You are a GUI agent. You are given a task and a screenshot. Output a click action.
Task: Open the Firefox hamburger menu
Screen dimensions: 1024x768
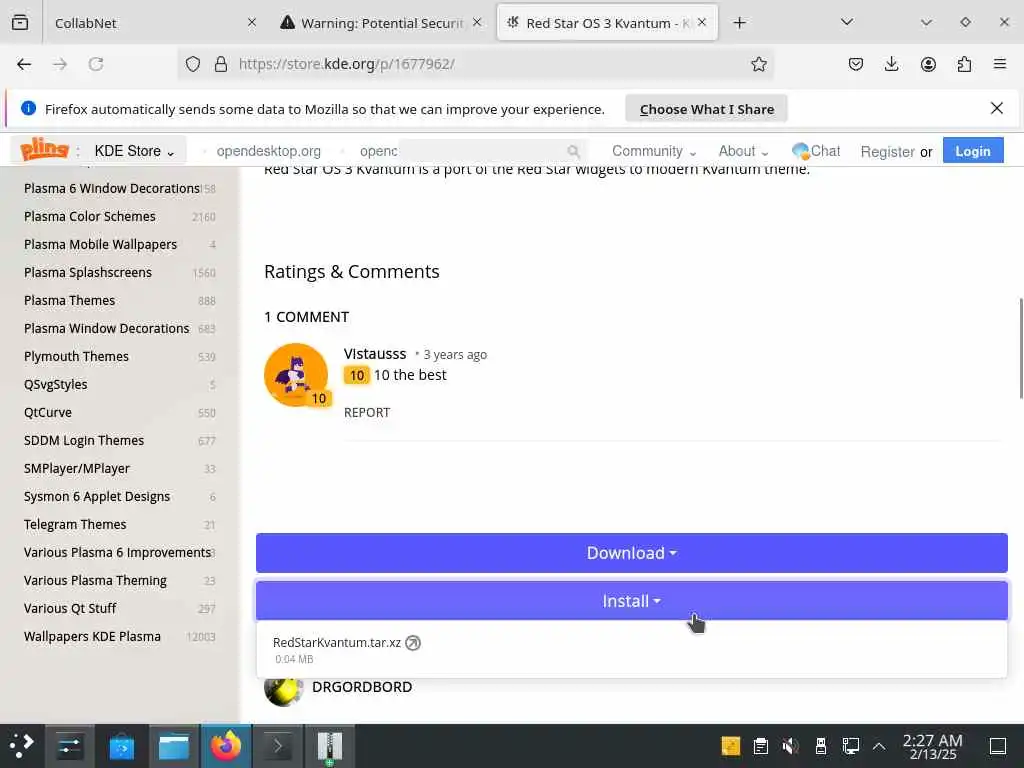(x=999, y=64)
